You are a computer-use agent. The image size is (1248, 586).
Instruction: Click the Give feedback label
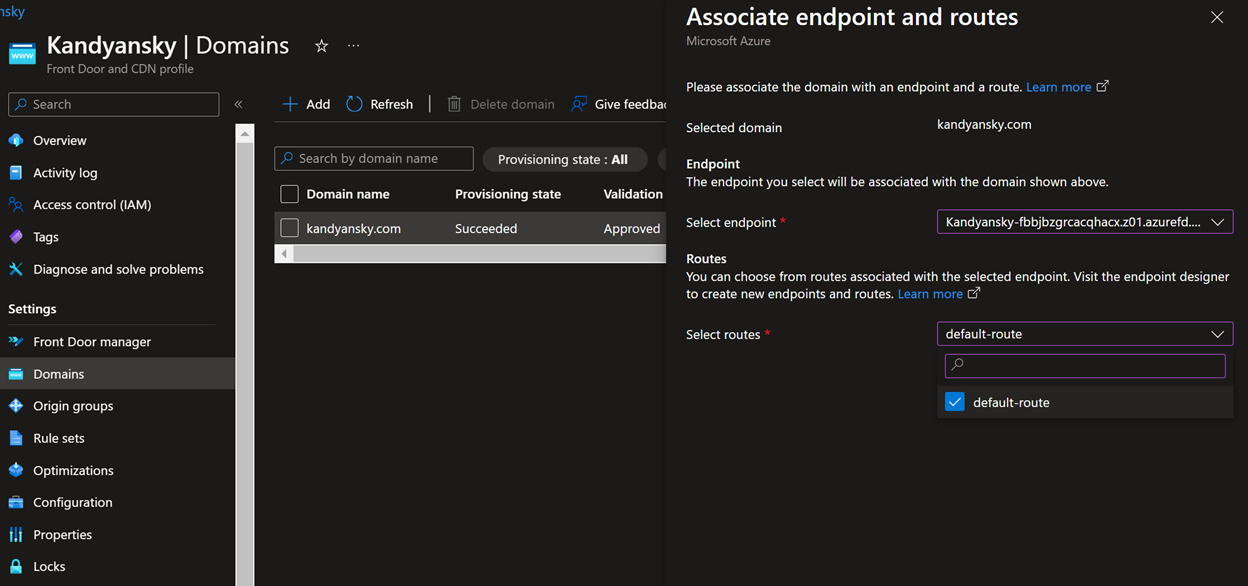click(x=630, y=104)
